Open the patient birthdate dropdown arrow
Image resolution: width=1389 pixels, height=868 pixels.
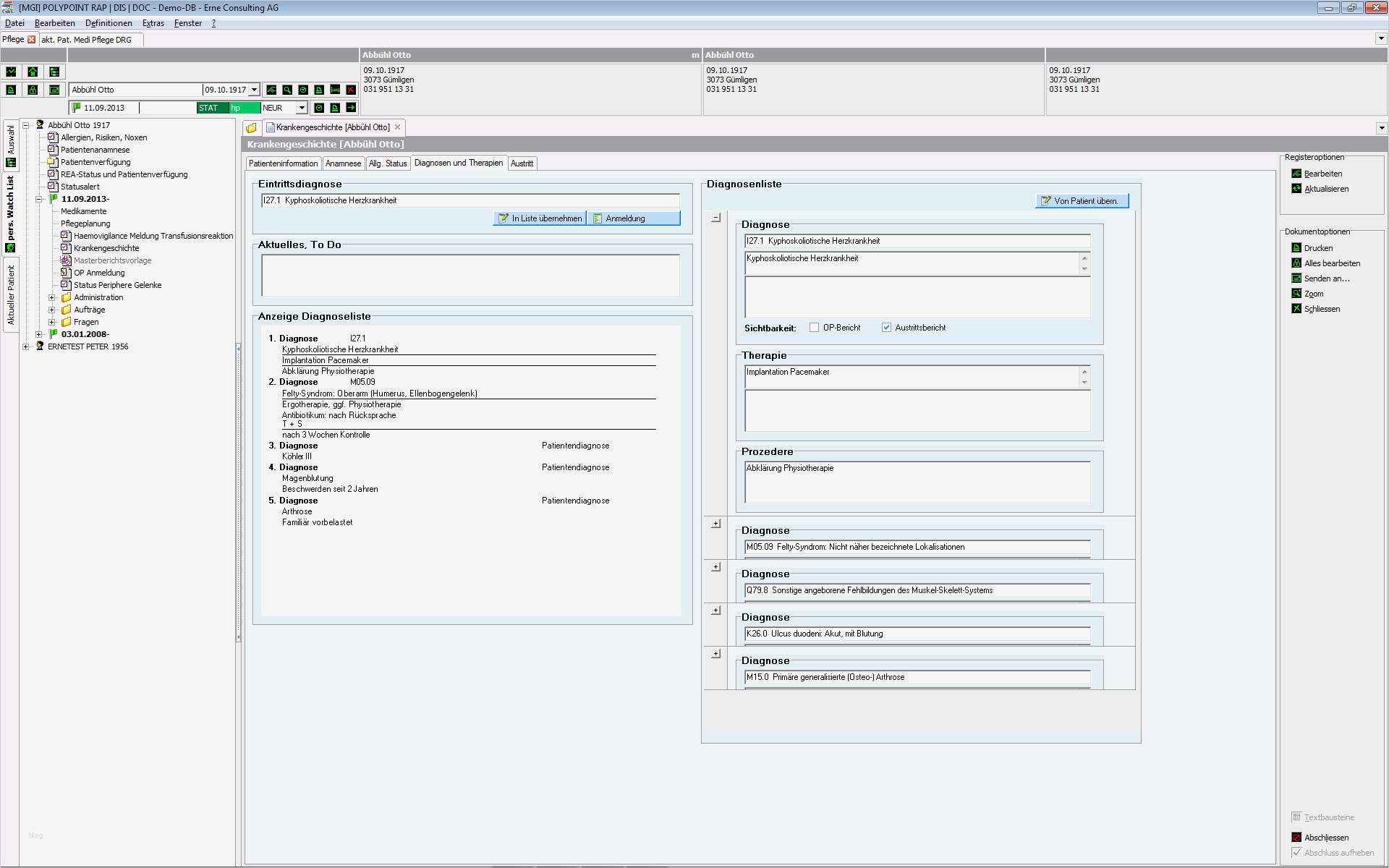click(254, 90)
